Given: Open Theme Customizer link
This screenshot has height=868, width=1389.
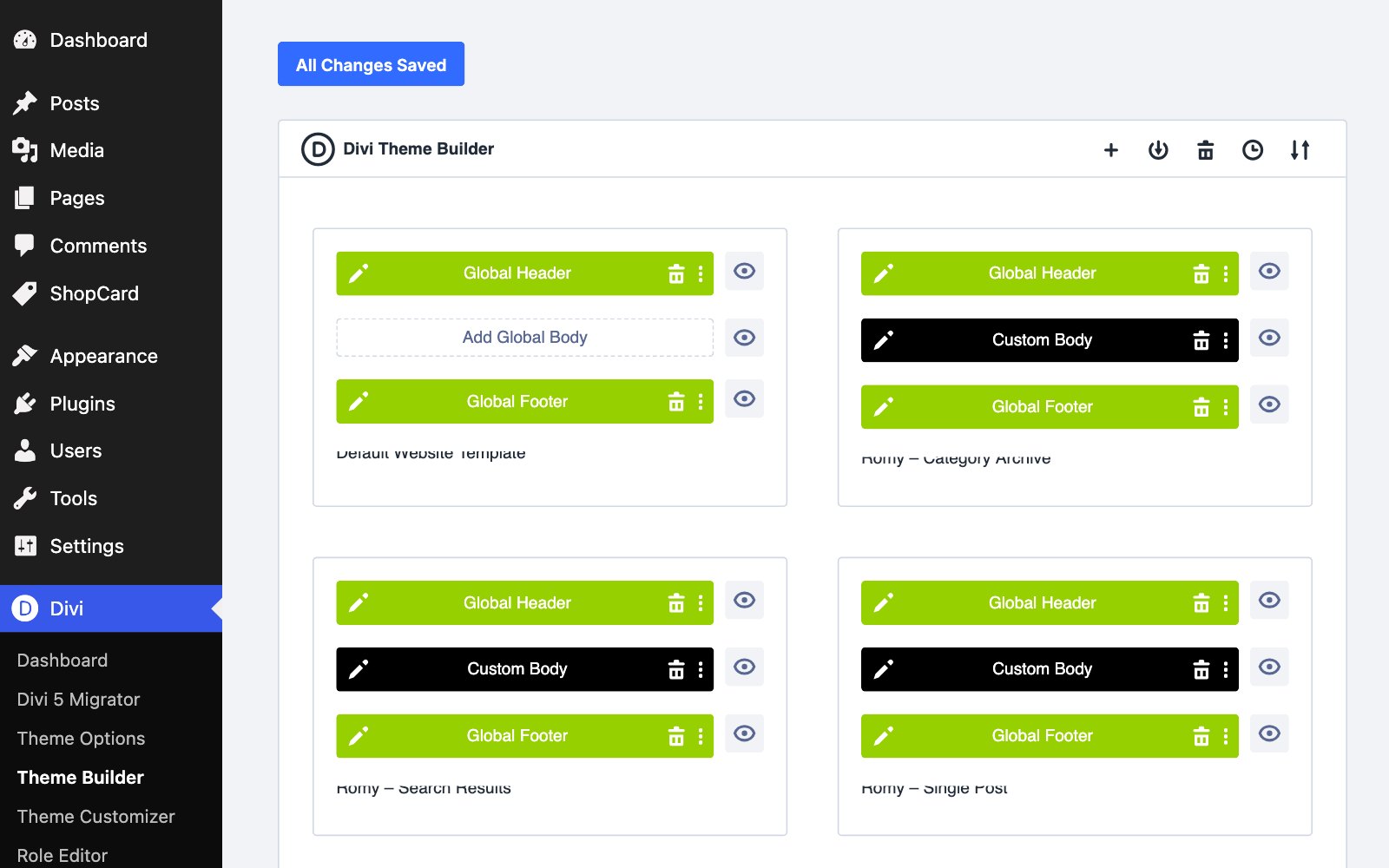Looking at the screenshot, I should [95, 817].
